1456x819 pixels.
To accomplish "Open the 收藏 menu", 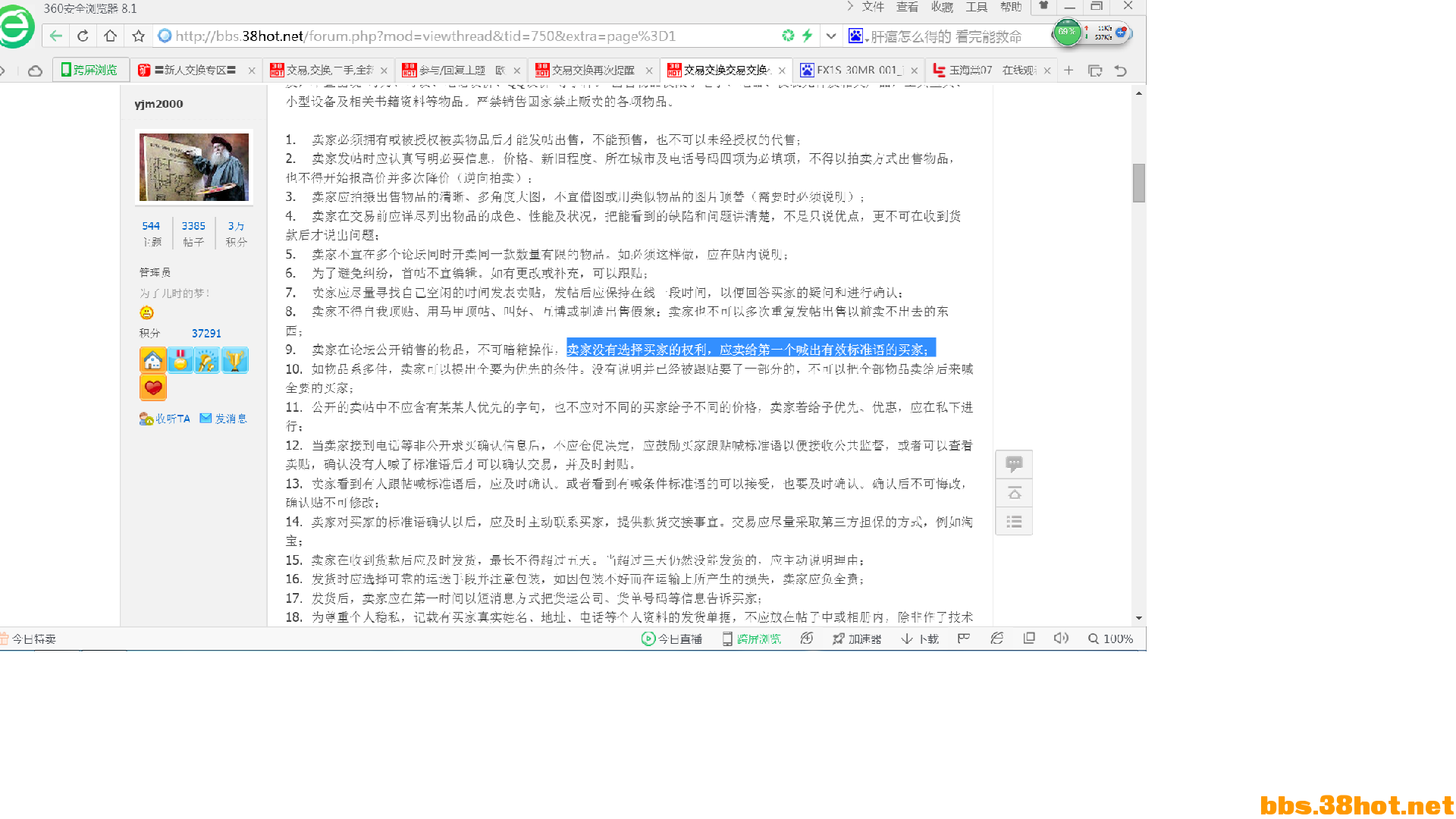I will [942, 7].
